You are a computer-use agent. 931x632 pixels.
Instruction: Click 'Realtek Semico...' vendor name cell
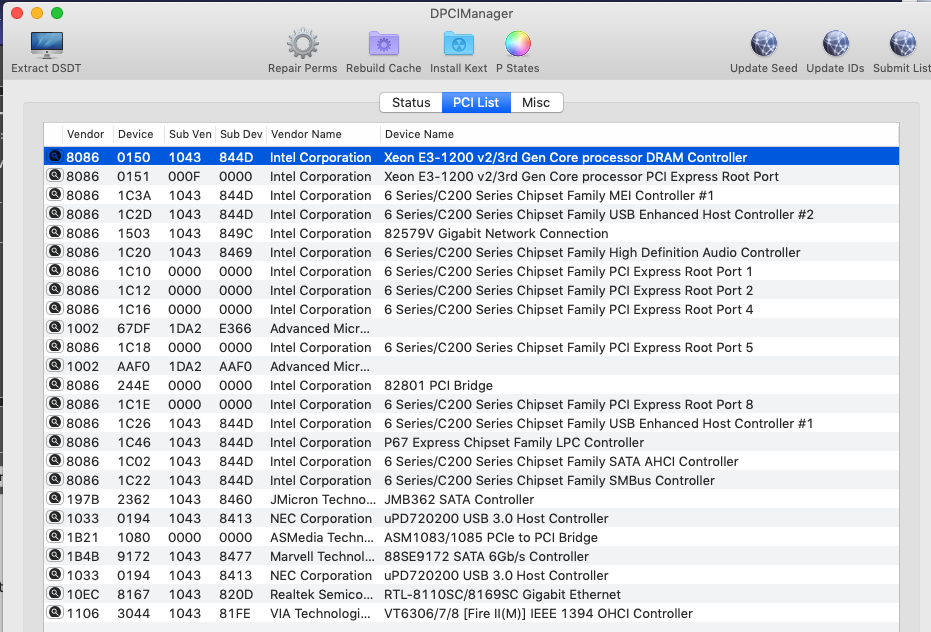point(321,595)
